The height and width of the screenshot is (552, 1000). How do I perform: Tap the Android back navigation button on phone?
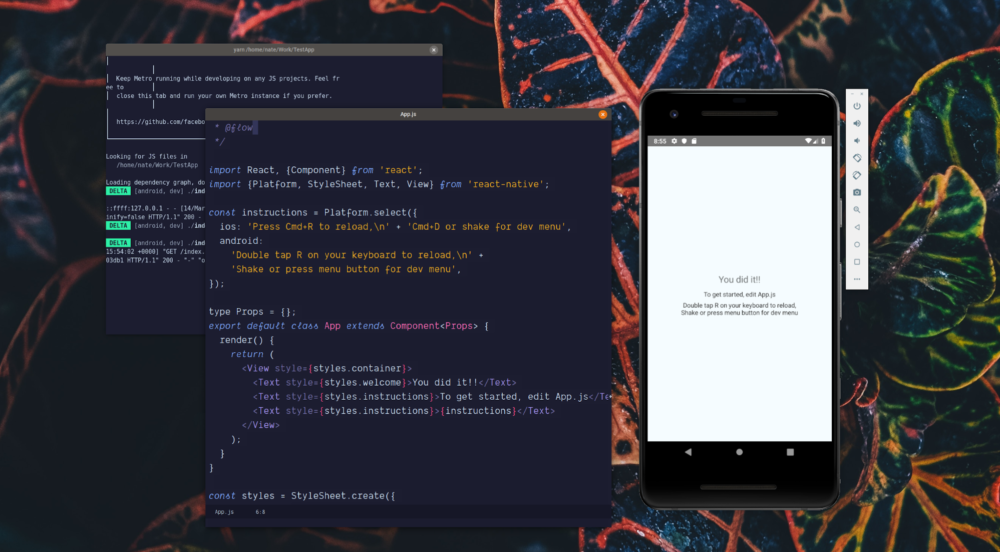coord(688,452)
